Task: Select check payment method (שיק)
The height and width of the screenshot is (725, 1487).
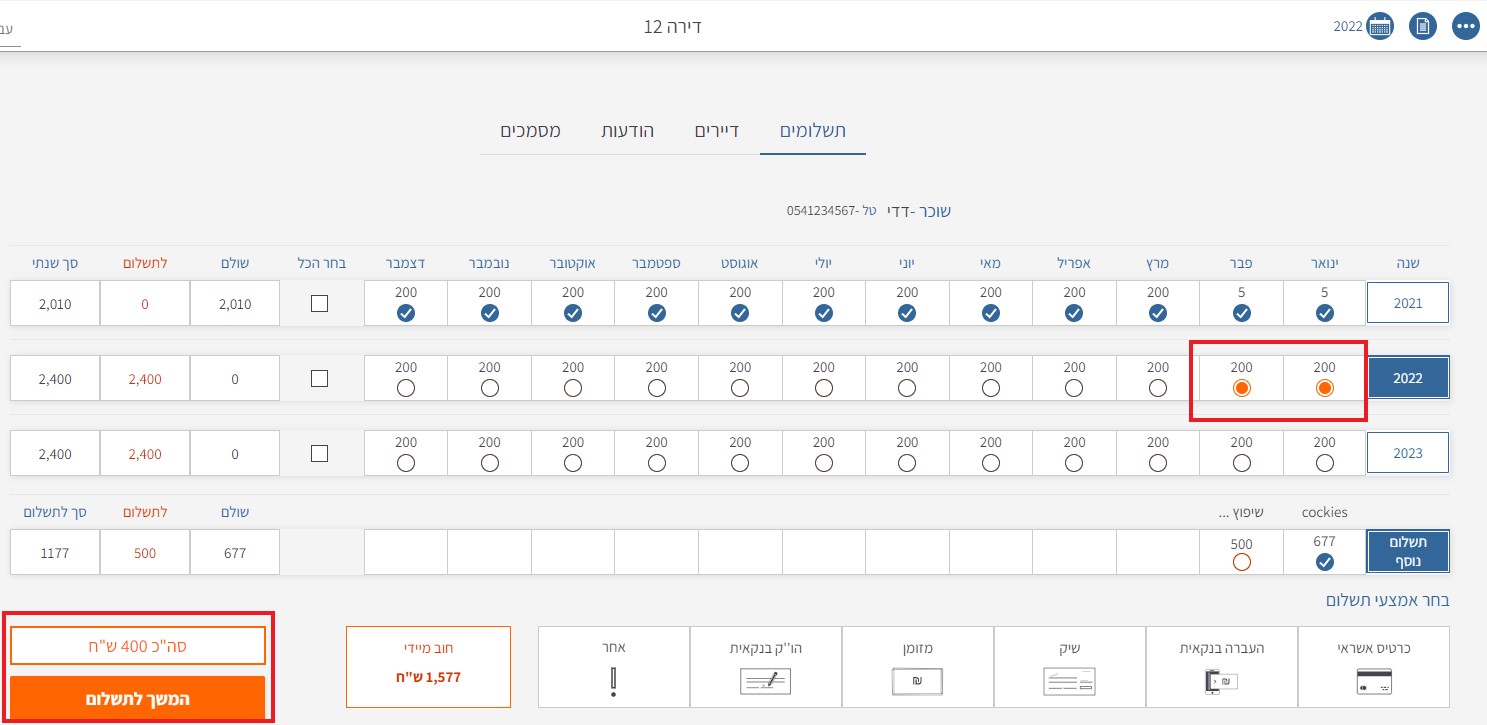Action: (x=1069, y=667)
